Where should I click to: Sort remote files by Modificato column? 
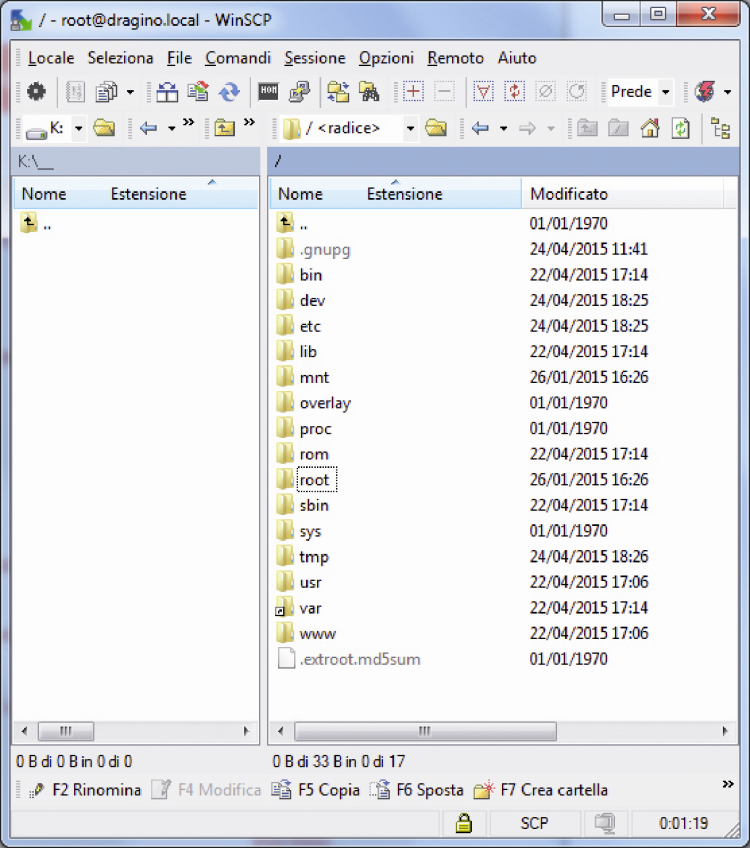[x=569, y=194]
